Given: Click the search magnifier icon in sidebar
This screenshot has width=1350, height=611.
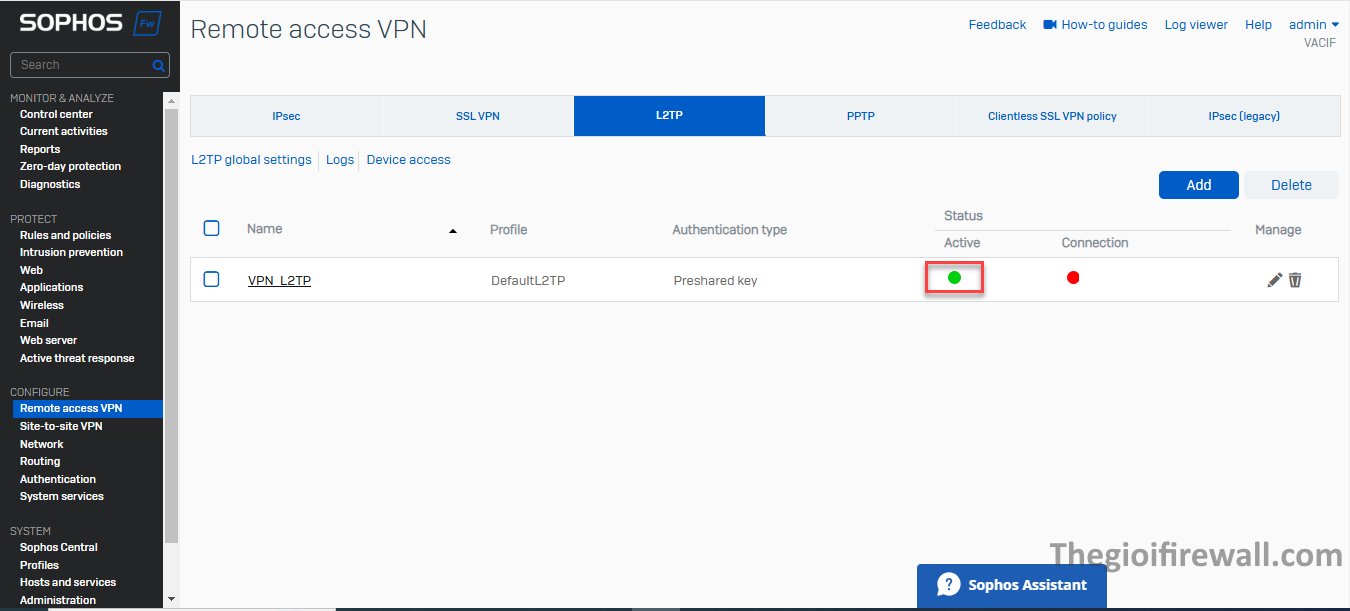Looking at the screenshot, I should tap(158, 66).
